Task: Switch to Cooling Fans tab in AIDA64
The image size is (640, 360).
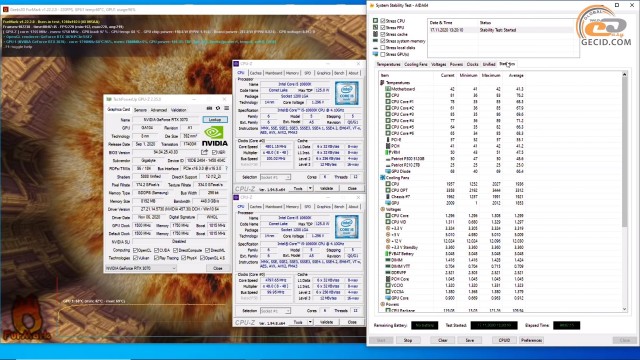Action: [416, 64]
